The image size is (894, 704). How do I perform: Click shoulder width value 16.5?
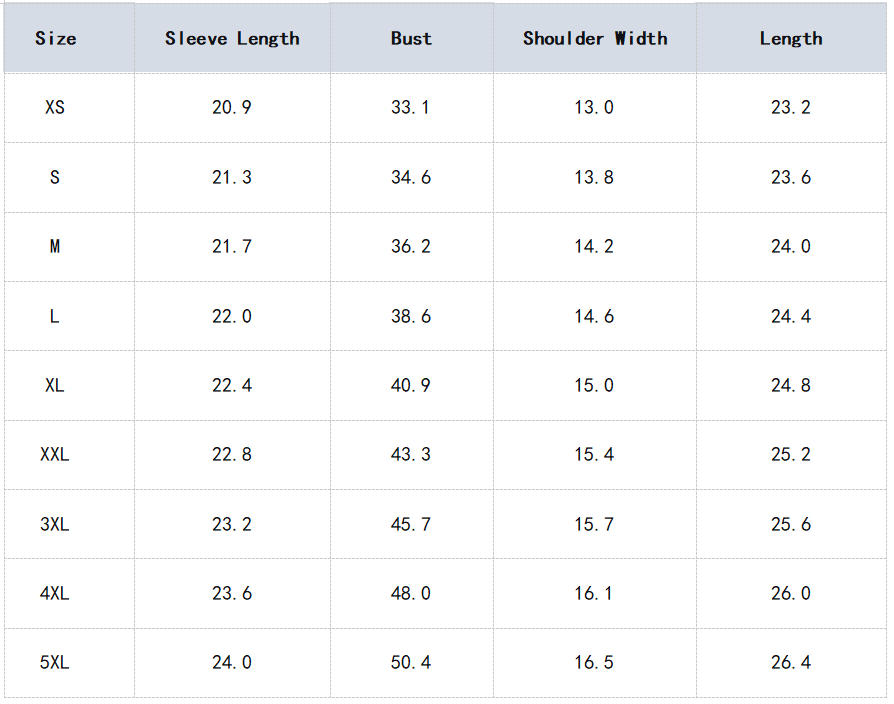click(594, 662)
